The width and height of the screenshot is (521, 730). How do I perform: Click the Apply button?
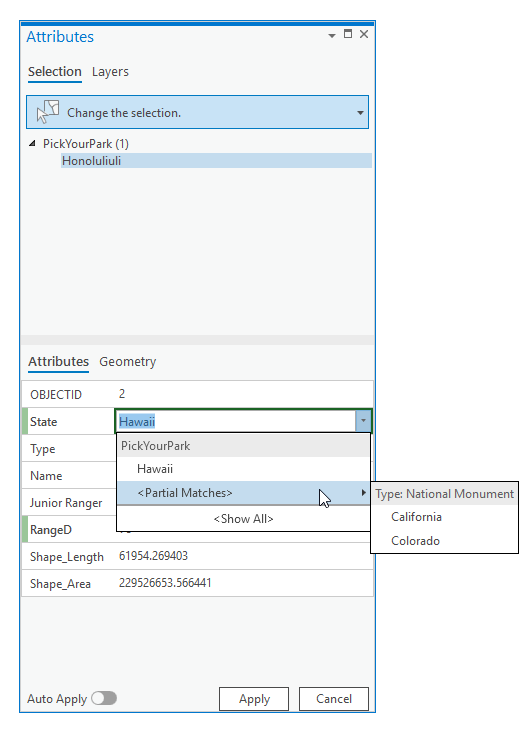(x=254, y=699)
